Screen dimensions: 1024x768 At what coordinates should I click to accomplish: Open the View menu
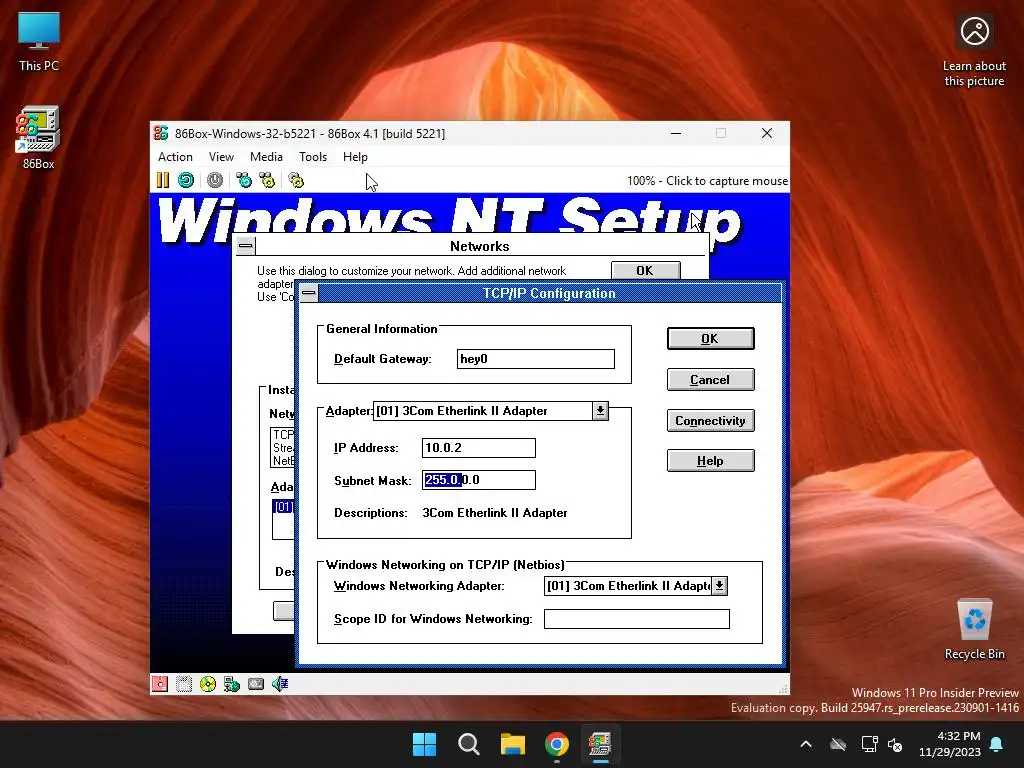click(221, 157)
